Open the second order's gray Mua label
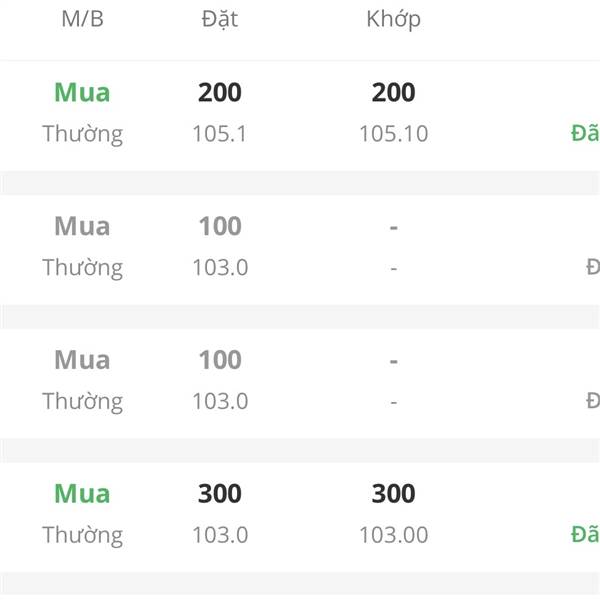This screenshot has height=600, width=600. click(x=82, y=226)
